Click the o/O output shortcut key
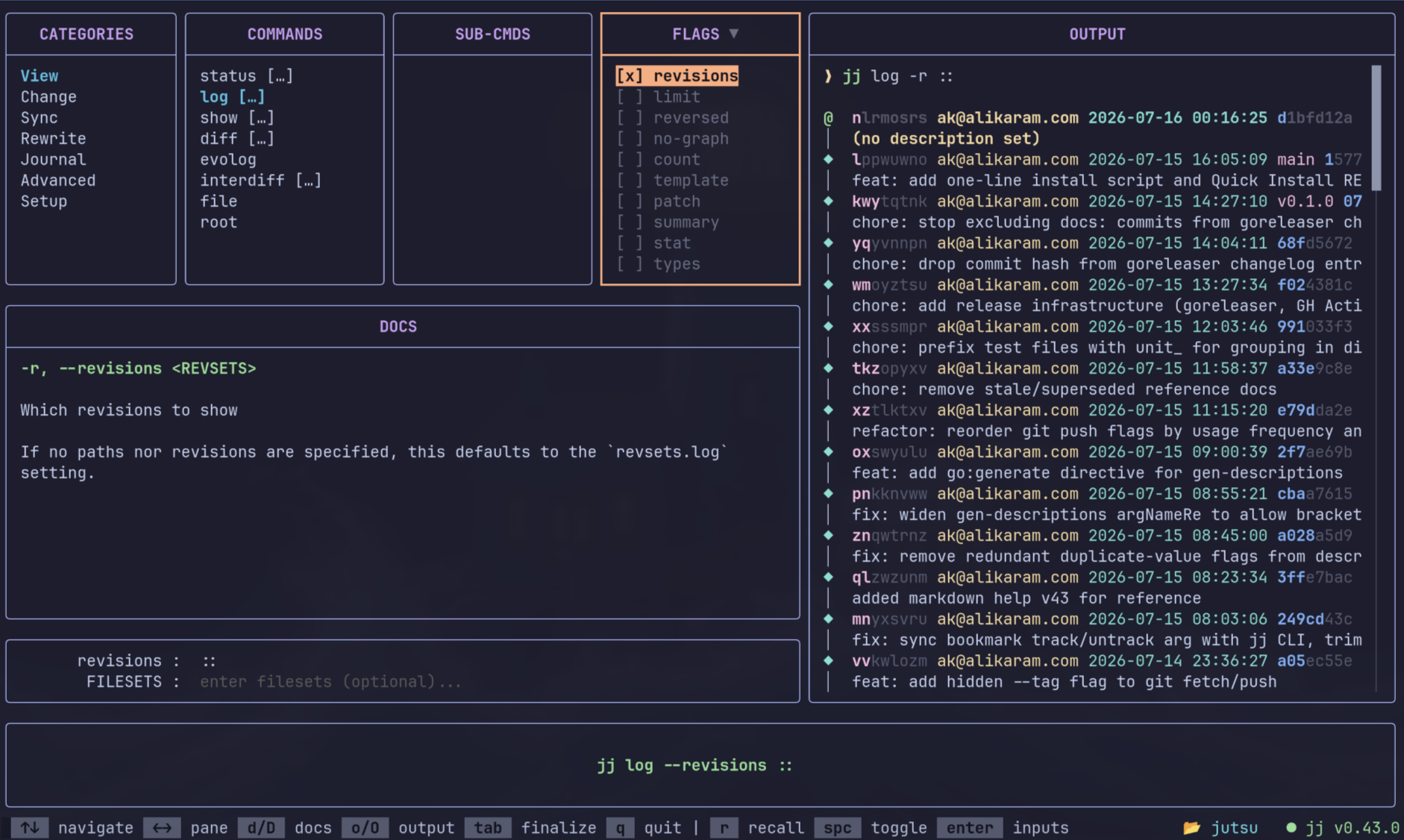The height and width of the screenshot is (840, 1404). 365,827
